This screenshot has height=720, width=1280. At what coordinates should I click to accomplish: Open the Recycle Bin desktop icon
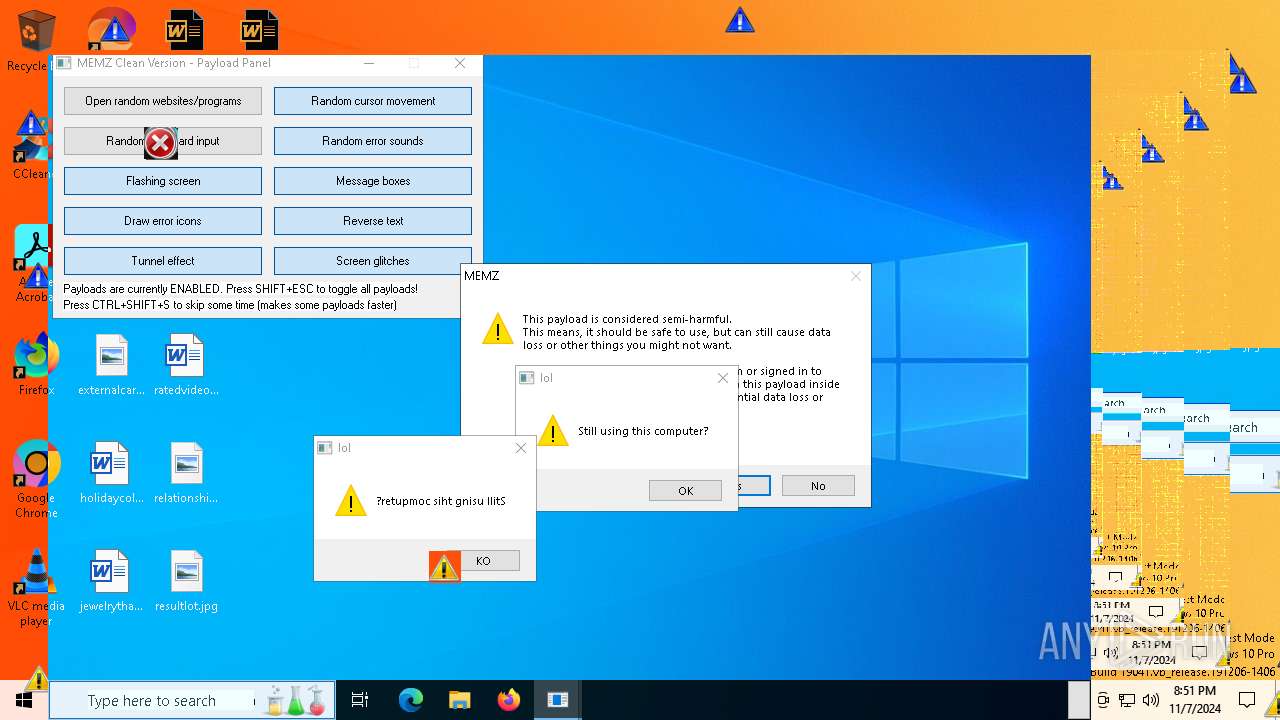click(x=36, y=40)
